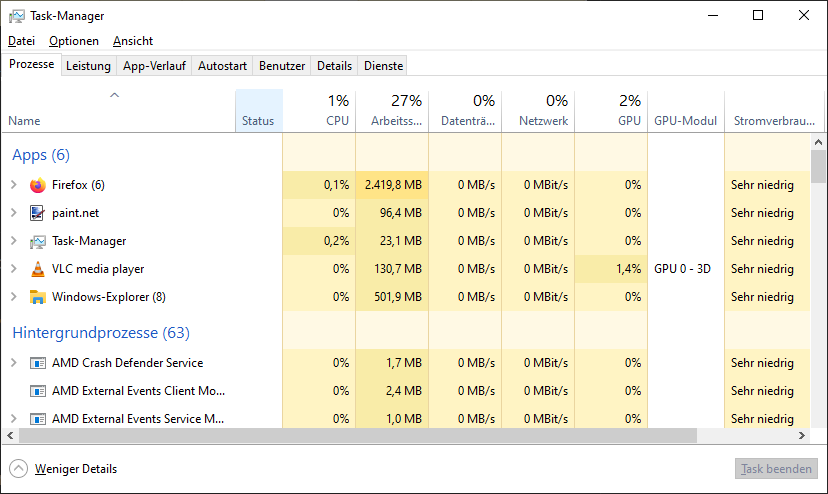The width and height of the screenshot is (828, 494).
Task: Expand the Task-Manager process entry
Action: pyautogui.click(x=14, y=241)
